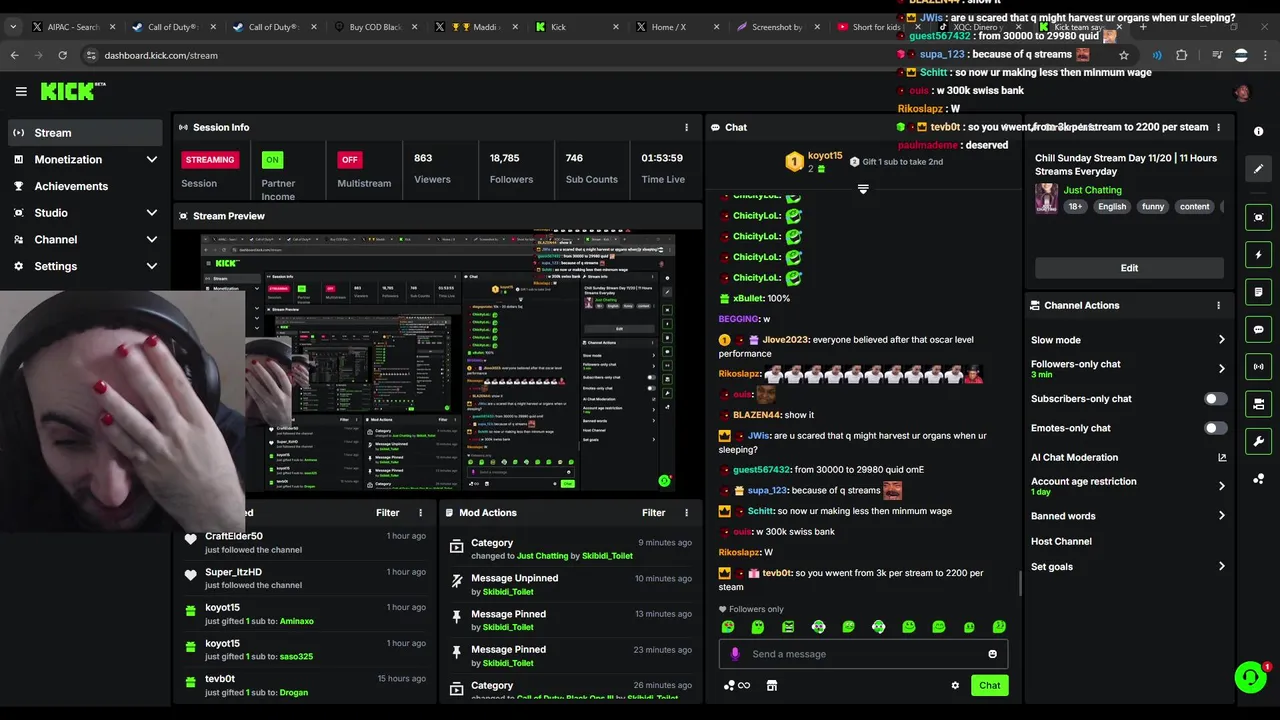
Task: Open Filter in Mod Actions panel
Action: (x=653, y=512)
